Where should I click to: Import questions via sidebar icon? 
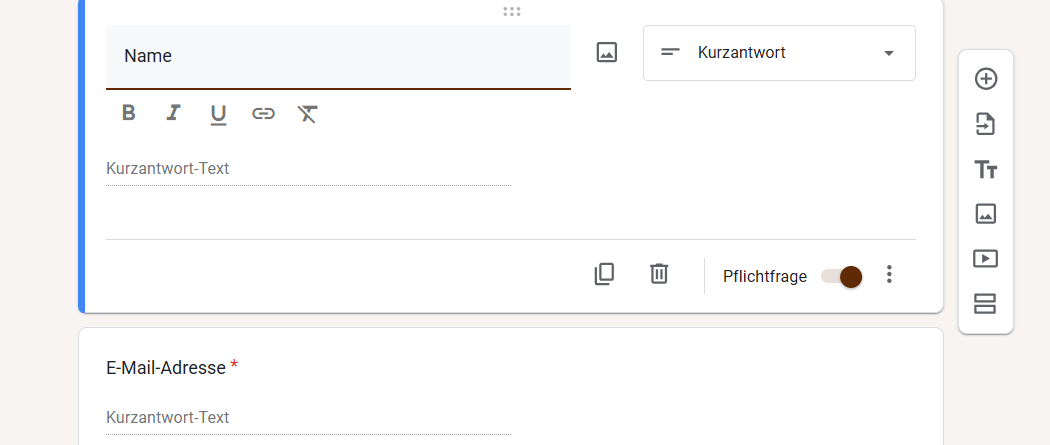pyautogui.click(x=986, y=124)
